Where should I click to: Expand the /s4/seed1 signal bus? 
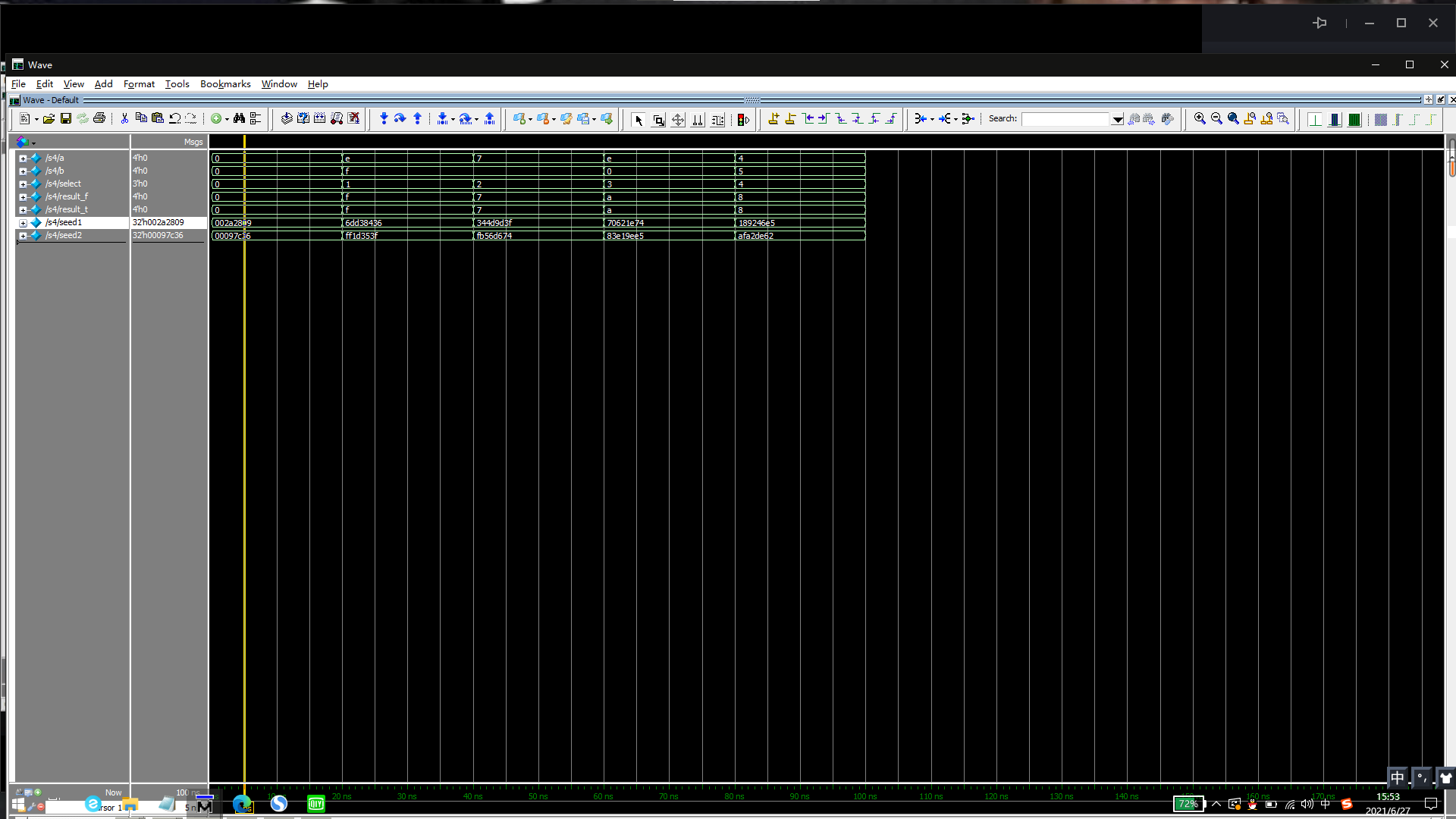click(23, 223)
